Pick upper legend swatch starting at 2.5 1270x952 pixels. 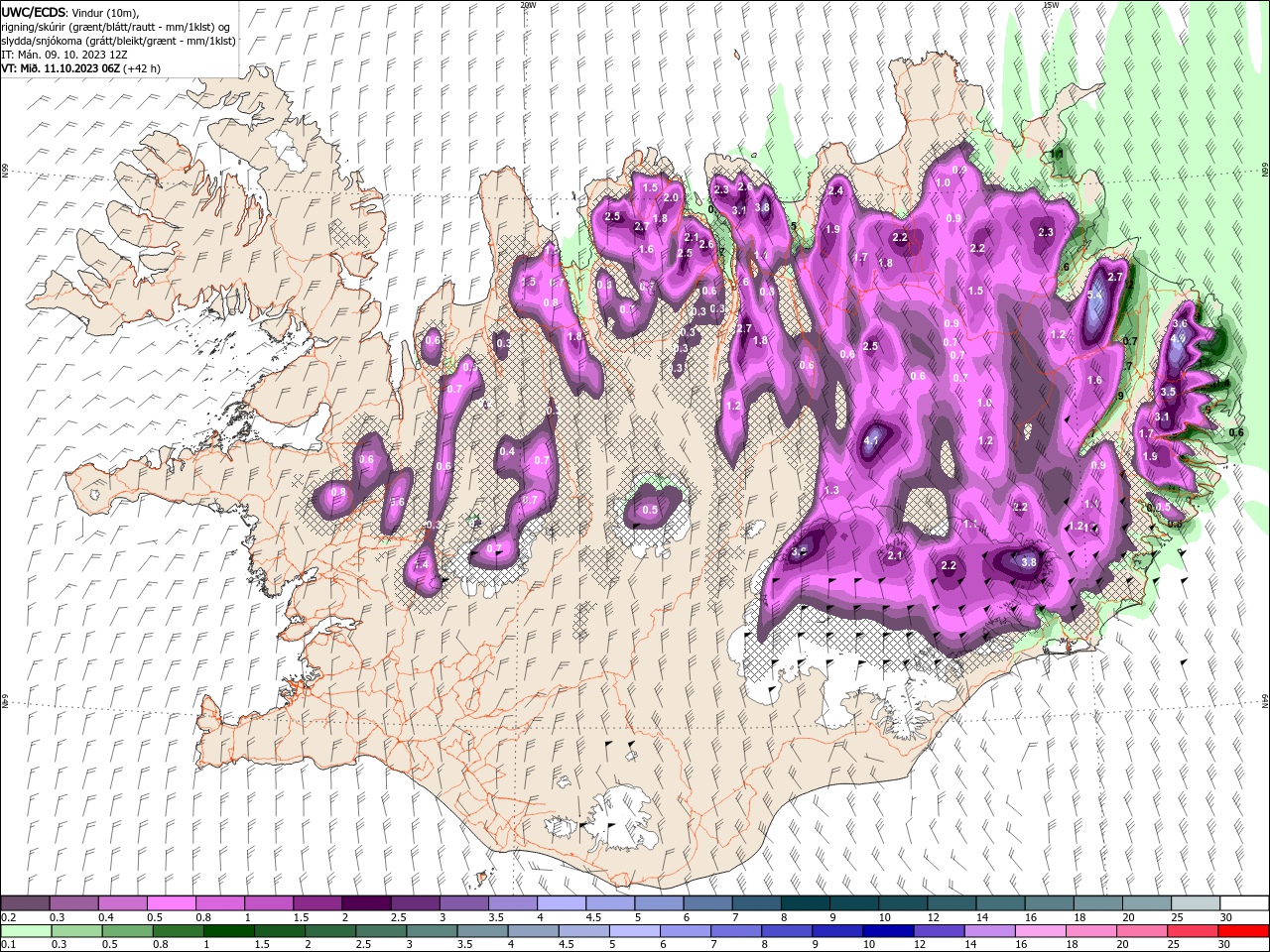point(415,903)
